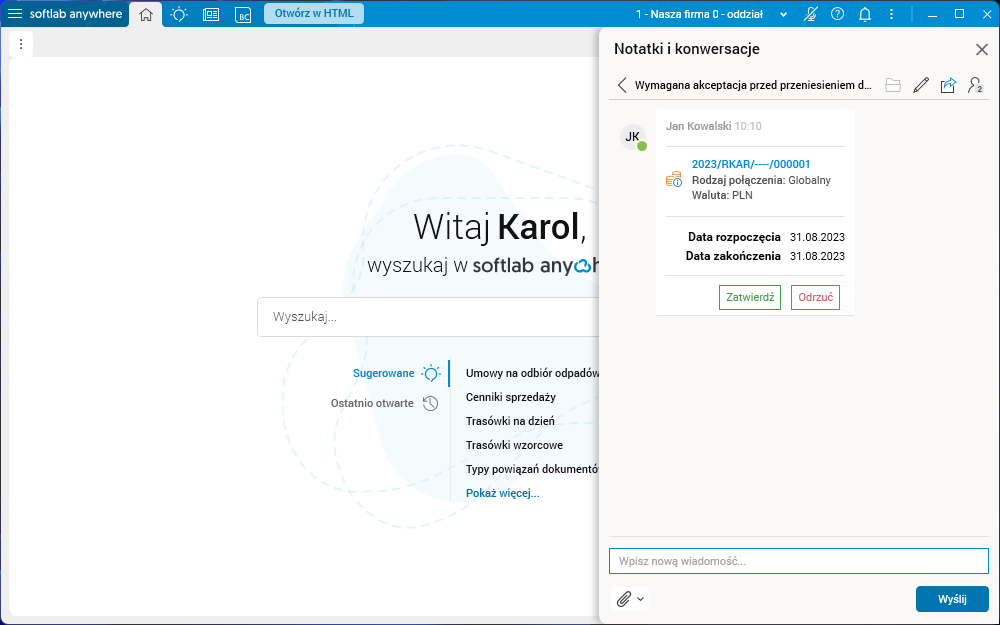
Task: Open the Home tab icon
Action: (x=145, y=14)
